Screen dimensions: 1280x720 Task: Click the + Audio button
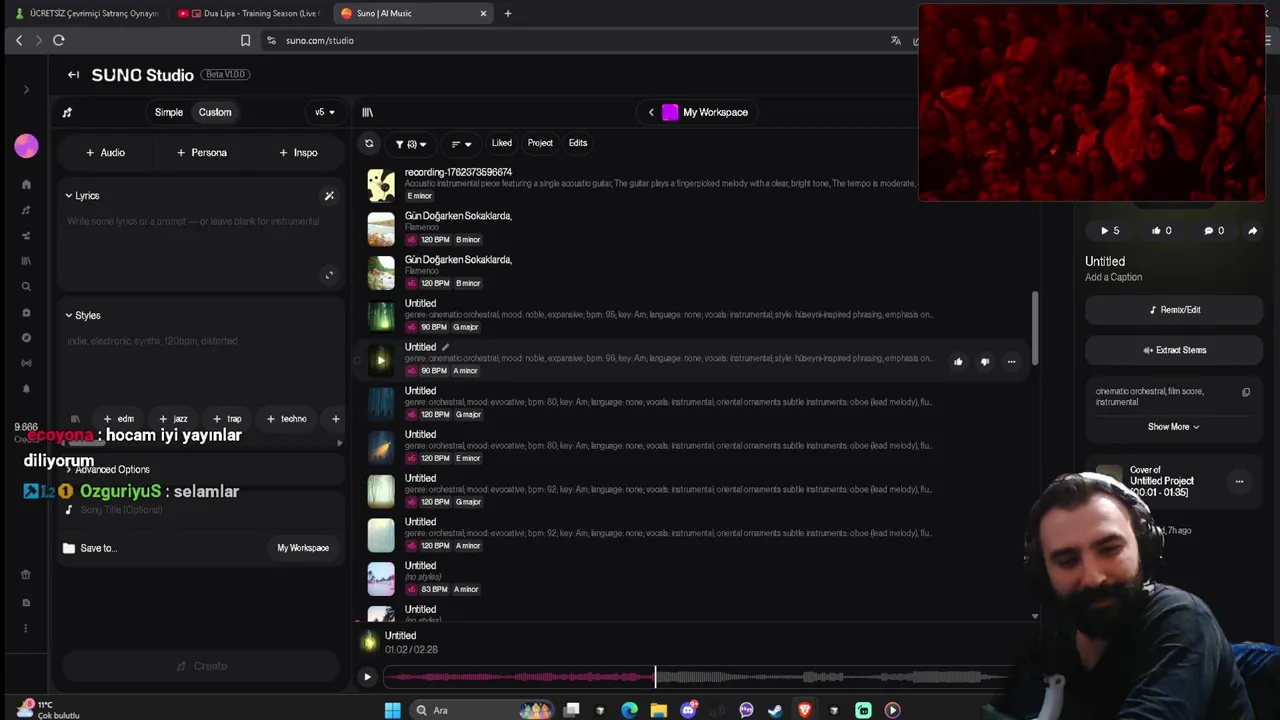pyautogui.click(x=105, y=153)
